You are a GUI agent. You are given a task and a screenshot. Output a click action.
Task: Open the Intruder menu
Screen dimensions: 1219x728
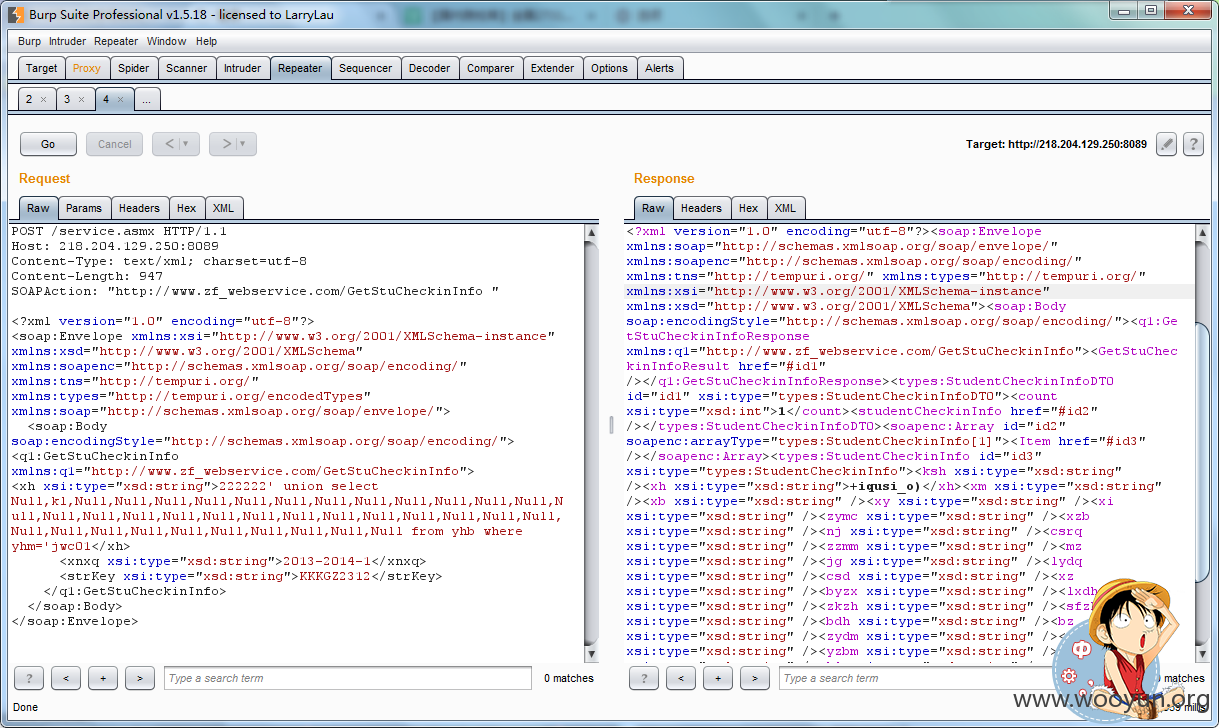(x=67, y=41)
